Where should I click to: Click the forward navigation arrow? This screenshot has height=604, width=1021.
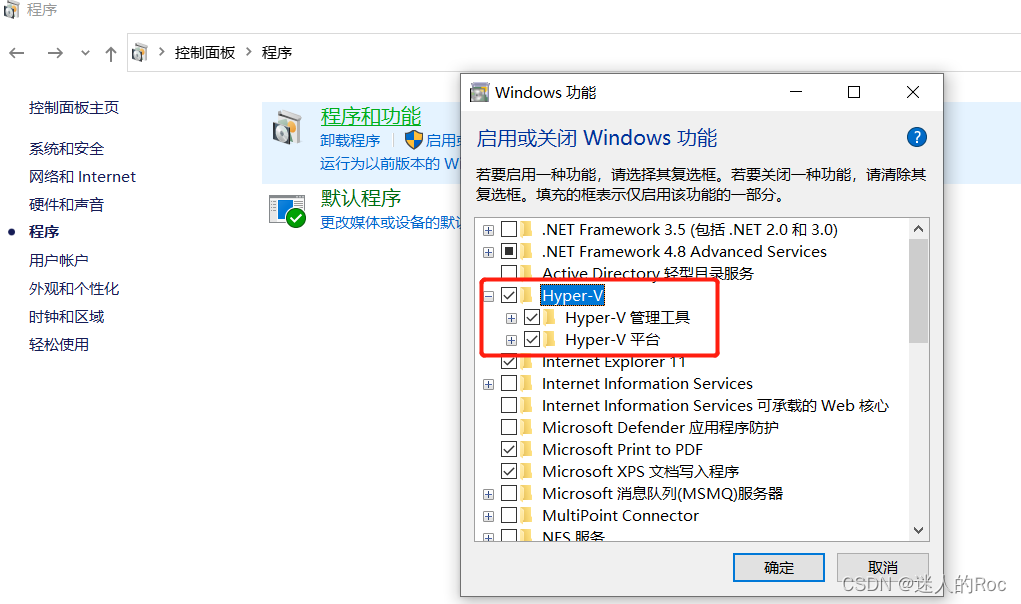[x=55, y=53]
